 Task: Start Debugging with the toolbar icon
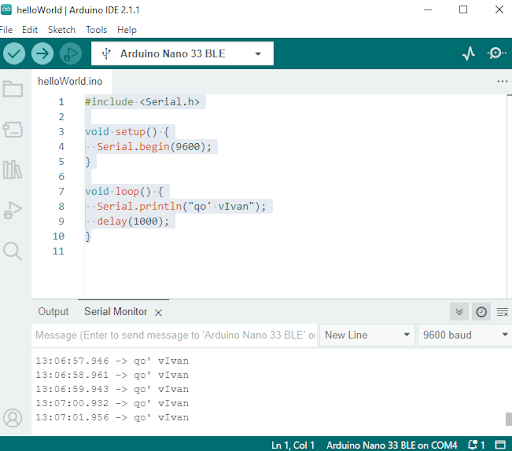click(71, 53)
